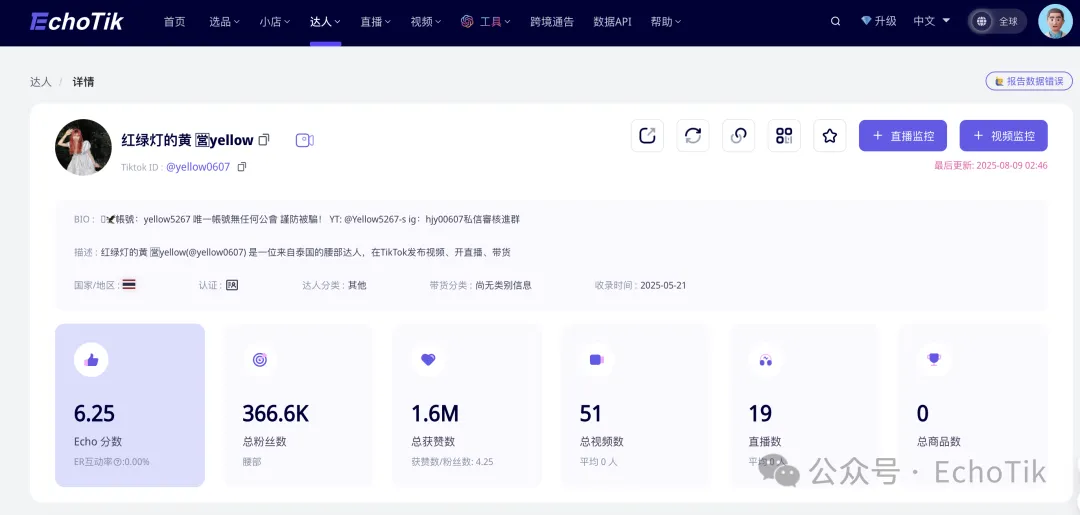This screenshot has height=515, width=1080.
Task: Copy the influencer name 红绿灯的黄
Action: click(x=264, y=140)
